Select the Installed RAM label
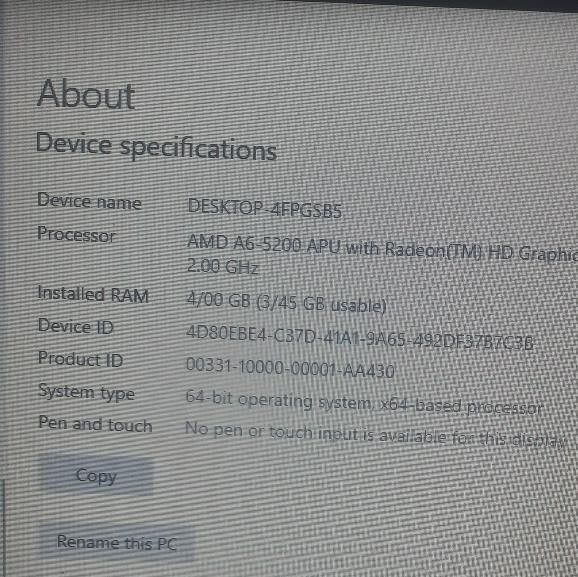The width and height of the screenshot is (578, 577). 93,294
